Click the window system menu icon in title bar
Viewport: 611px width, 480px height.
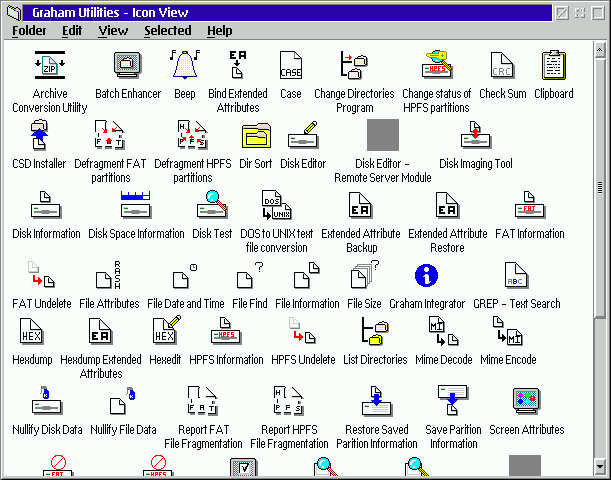(x=9, y=11)
